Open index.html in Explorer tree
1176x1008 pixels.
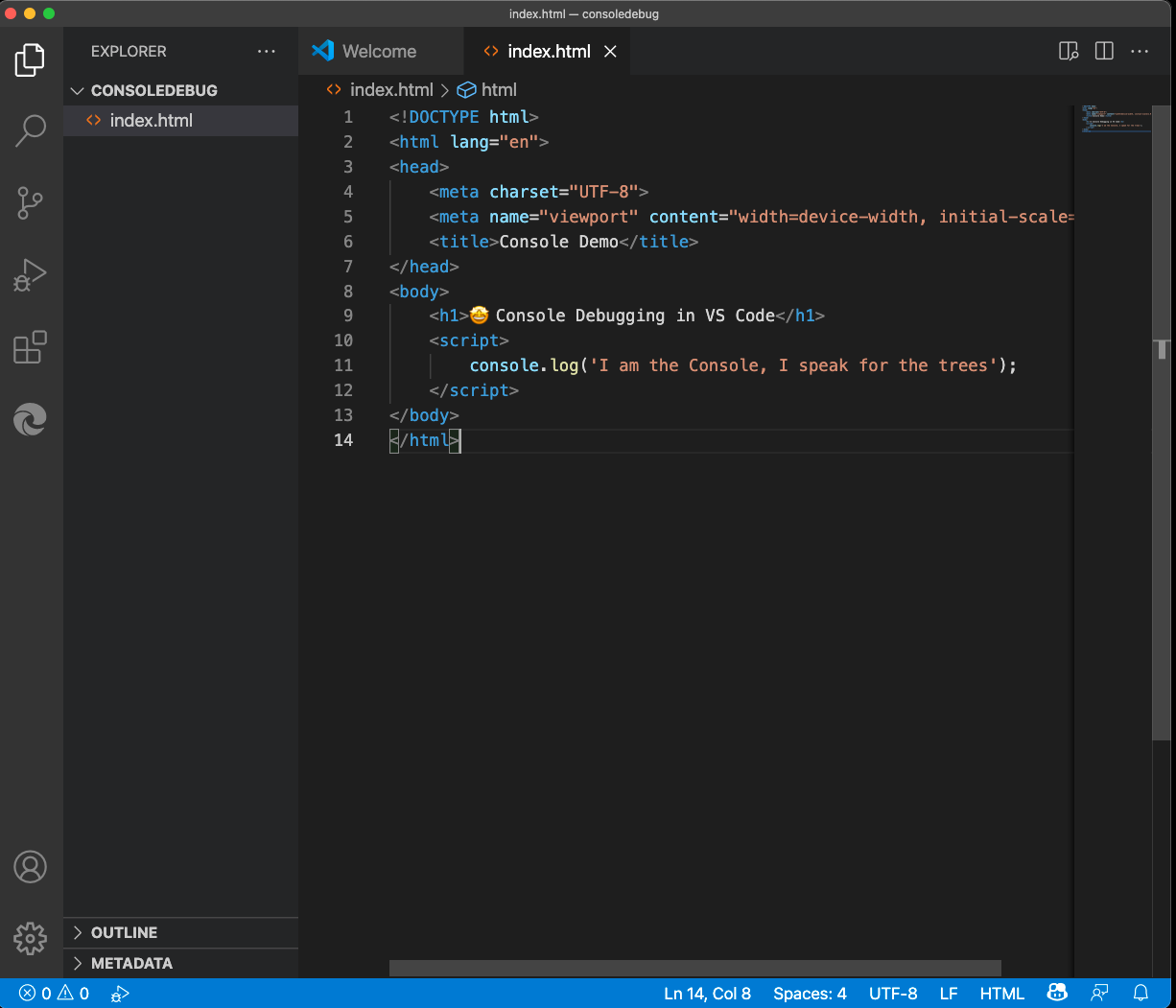(180, 120)
